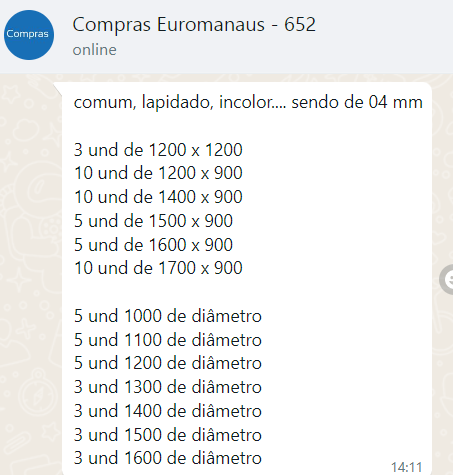
Task: Click the emoji reaction icon beside message
Action: (447, 279)
